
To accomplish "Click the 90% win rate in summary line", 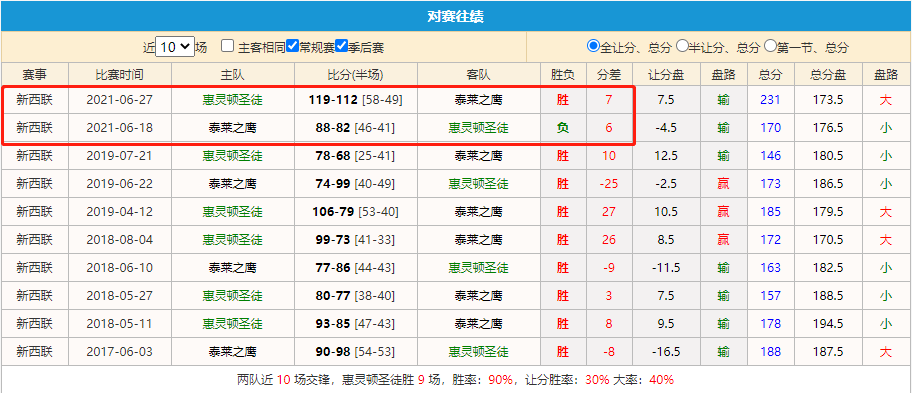I will click(x=500, y=380).
